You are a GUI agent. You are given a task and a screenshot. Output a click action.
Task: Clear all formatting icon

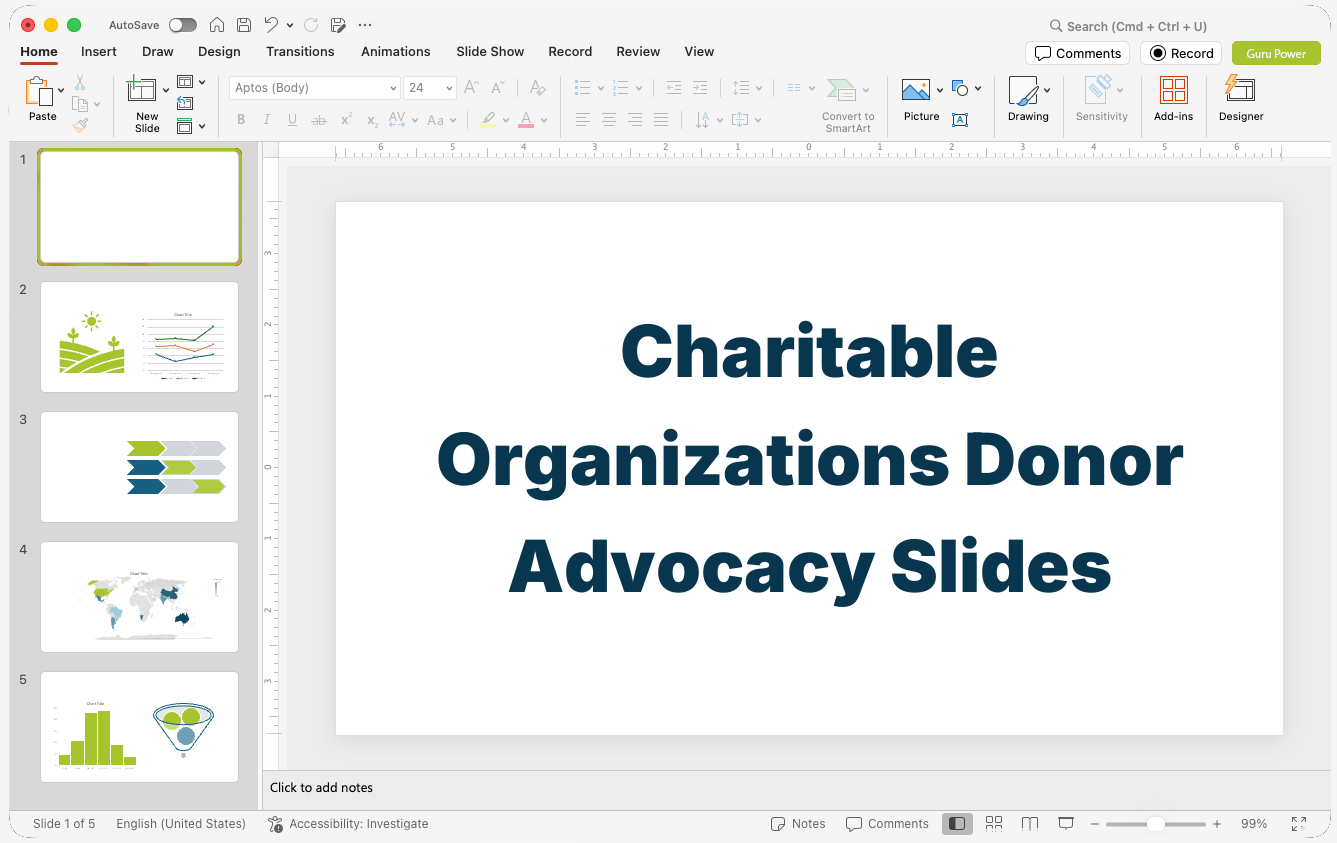pos(537,88)
